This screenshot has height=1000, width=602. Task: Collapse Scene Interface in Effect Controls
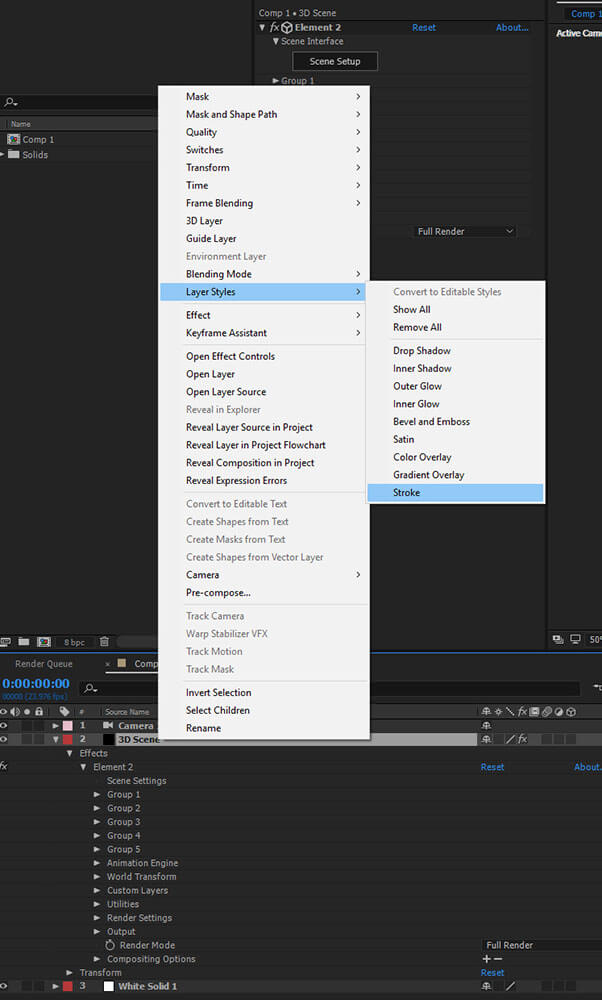coord(275,41)
